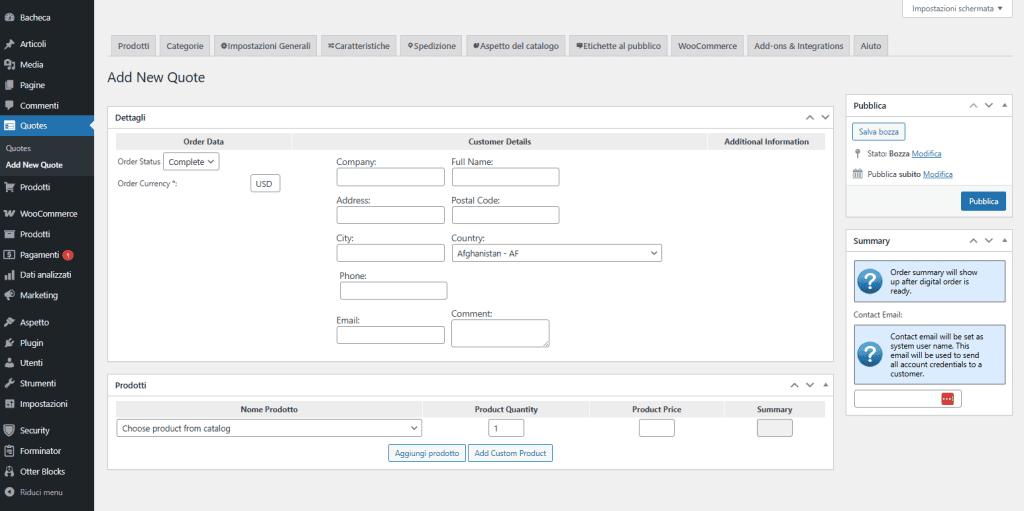Image resolution: width=1024 pixels, height=511 pixels.
Task: Click the Security shield icon
Action: point(9,430)
